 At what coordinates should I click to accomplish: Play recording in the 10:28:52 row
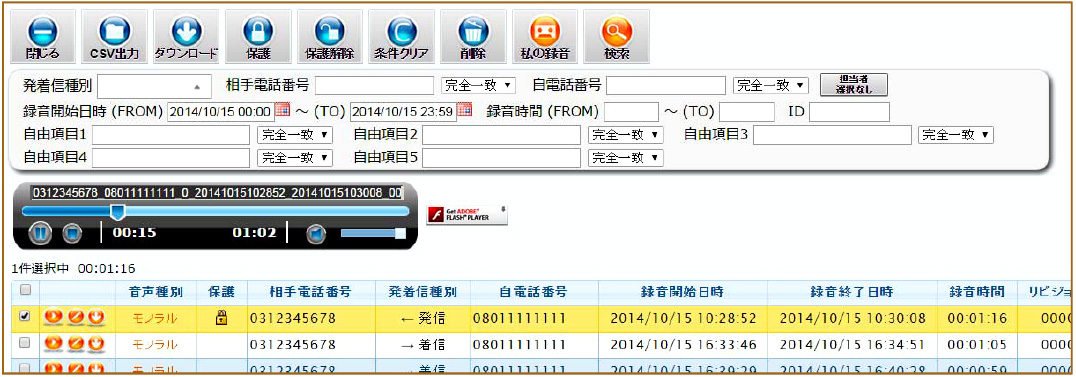point(53,317)
